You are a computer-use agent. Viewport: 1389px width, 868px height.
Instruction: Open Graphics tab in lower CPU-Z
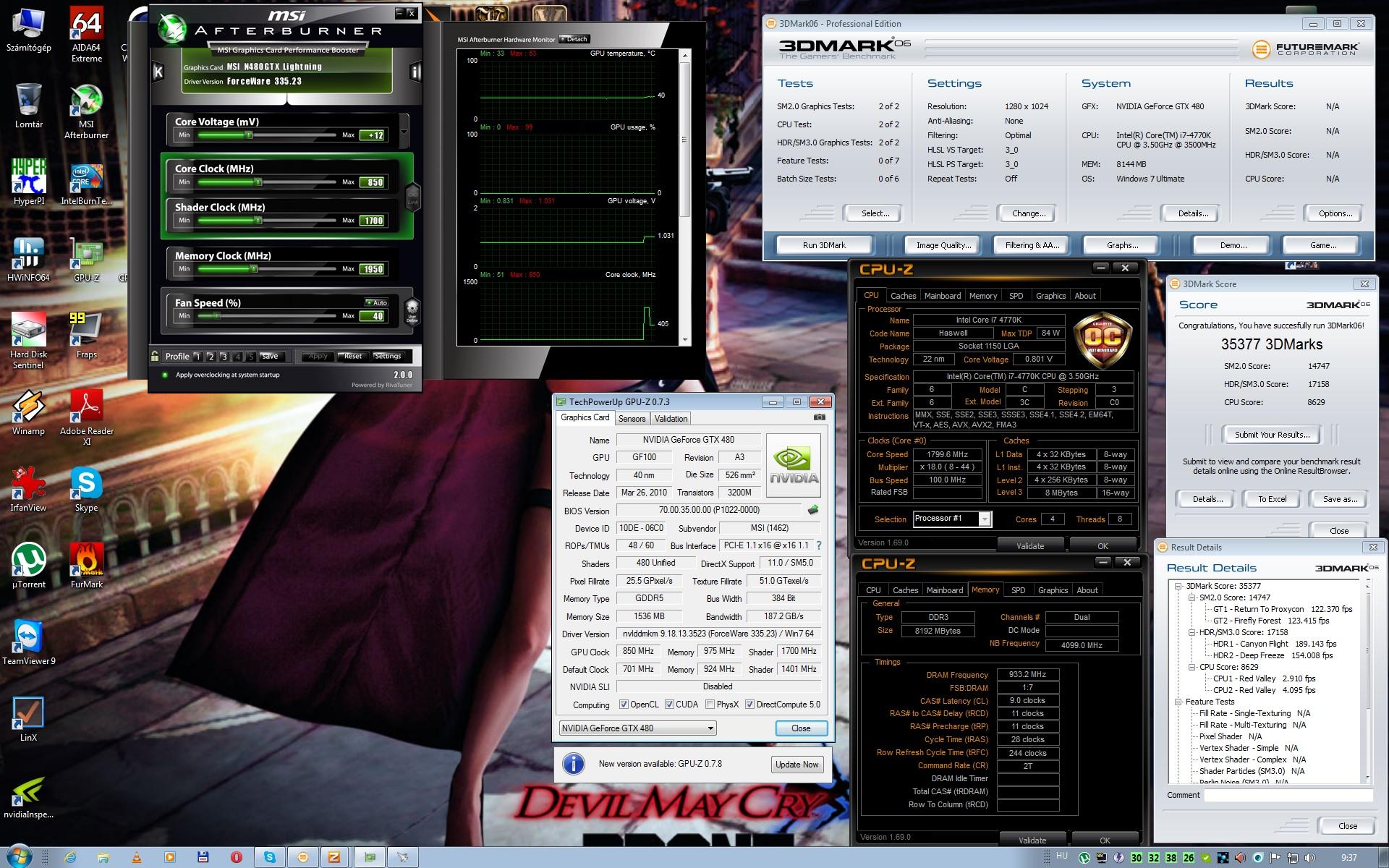1053,590
